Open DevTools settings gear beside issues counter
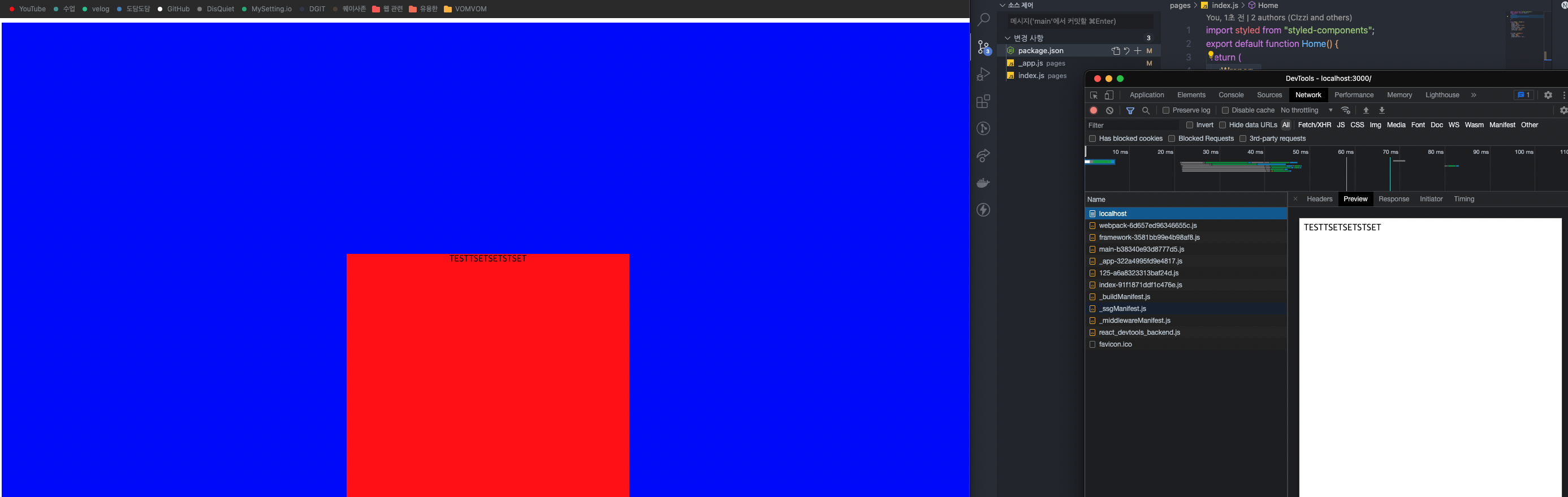The width and height of the screenshot is (1568, 497). pos(1548,96)
